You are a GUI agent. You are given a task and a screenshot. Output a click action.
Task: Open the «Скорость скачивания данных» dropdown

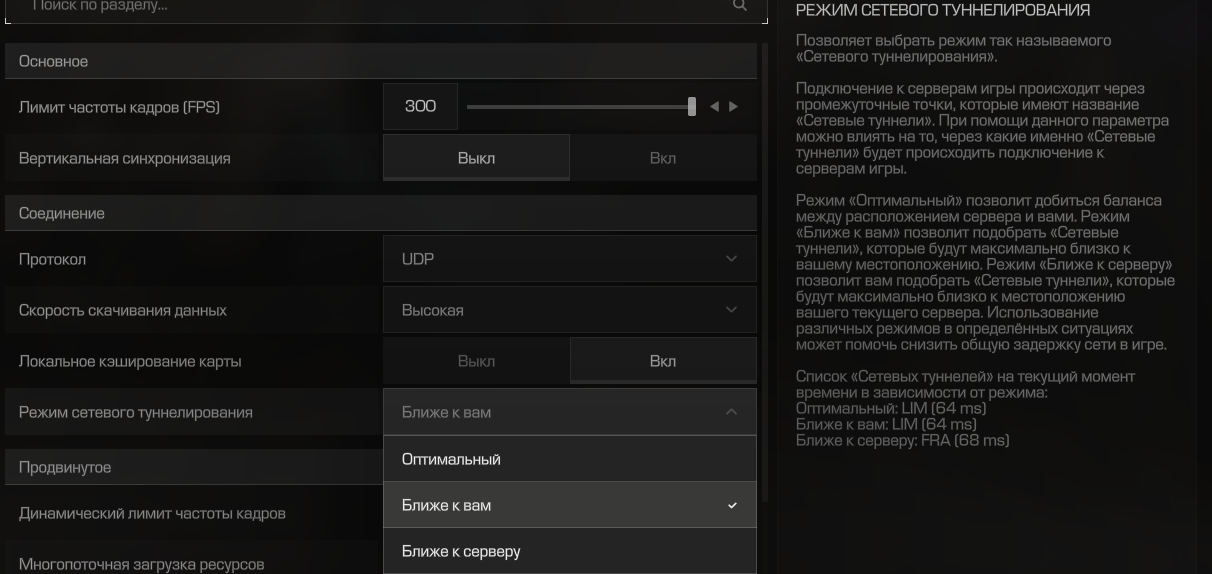point(570,310)
